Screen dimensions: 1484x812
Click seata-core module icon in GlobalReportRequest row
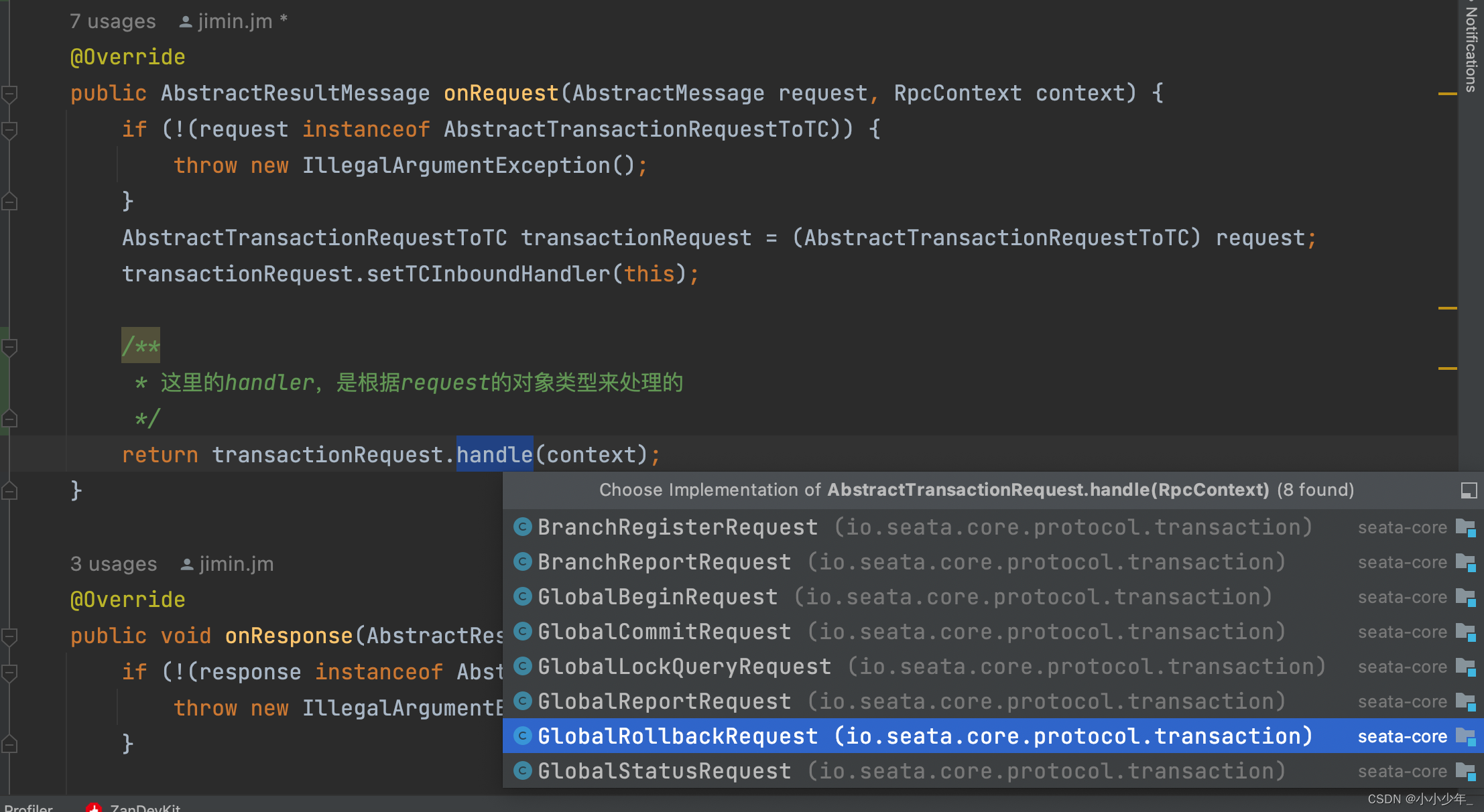click(1466, 702)
